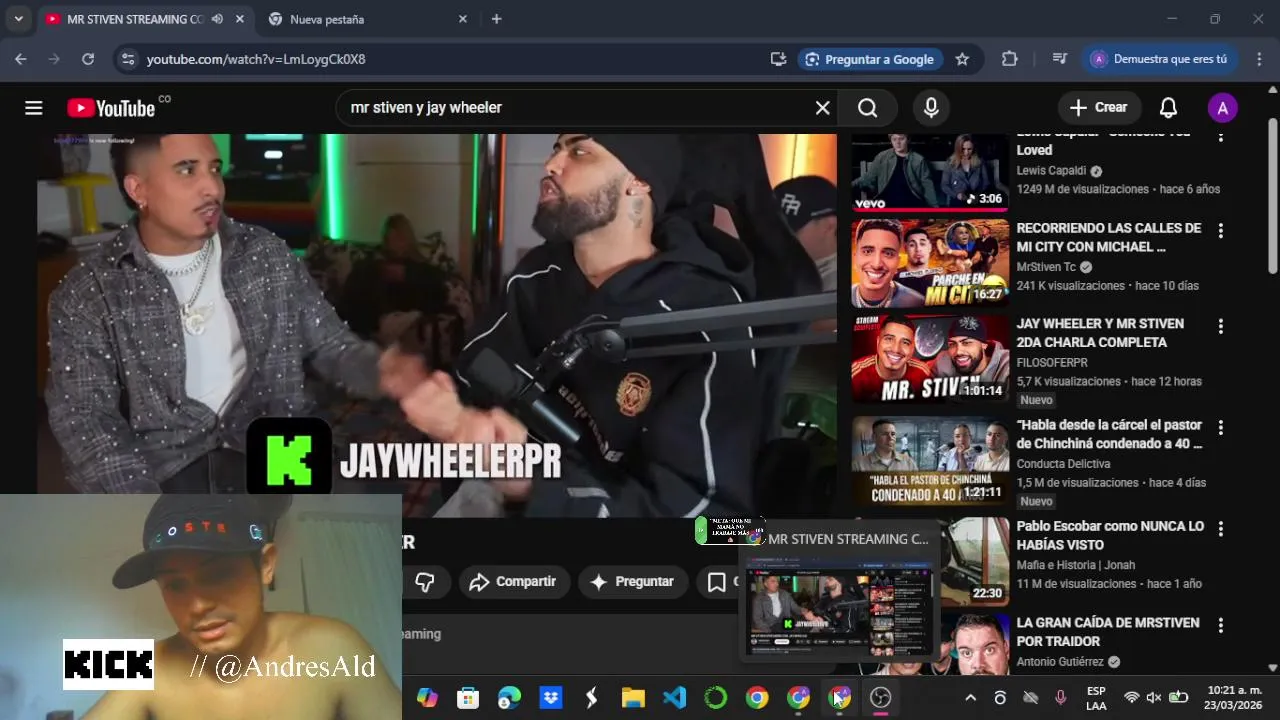Open Lewis Capaldi video thumbnail
Viewport: 1280px width, 720px height.
(x=930, y=172)
